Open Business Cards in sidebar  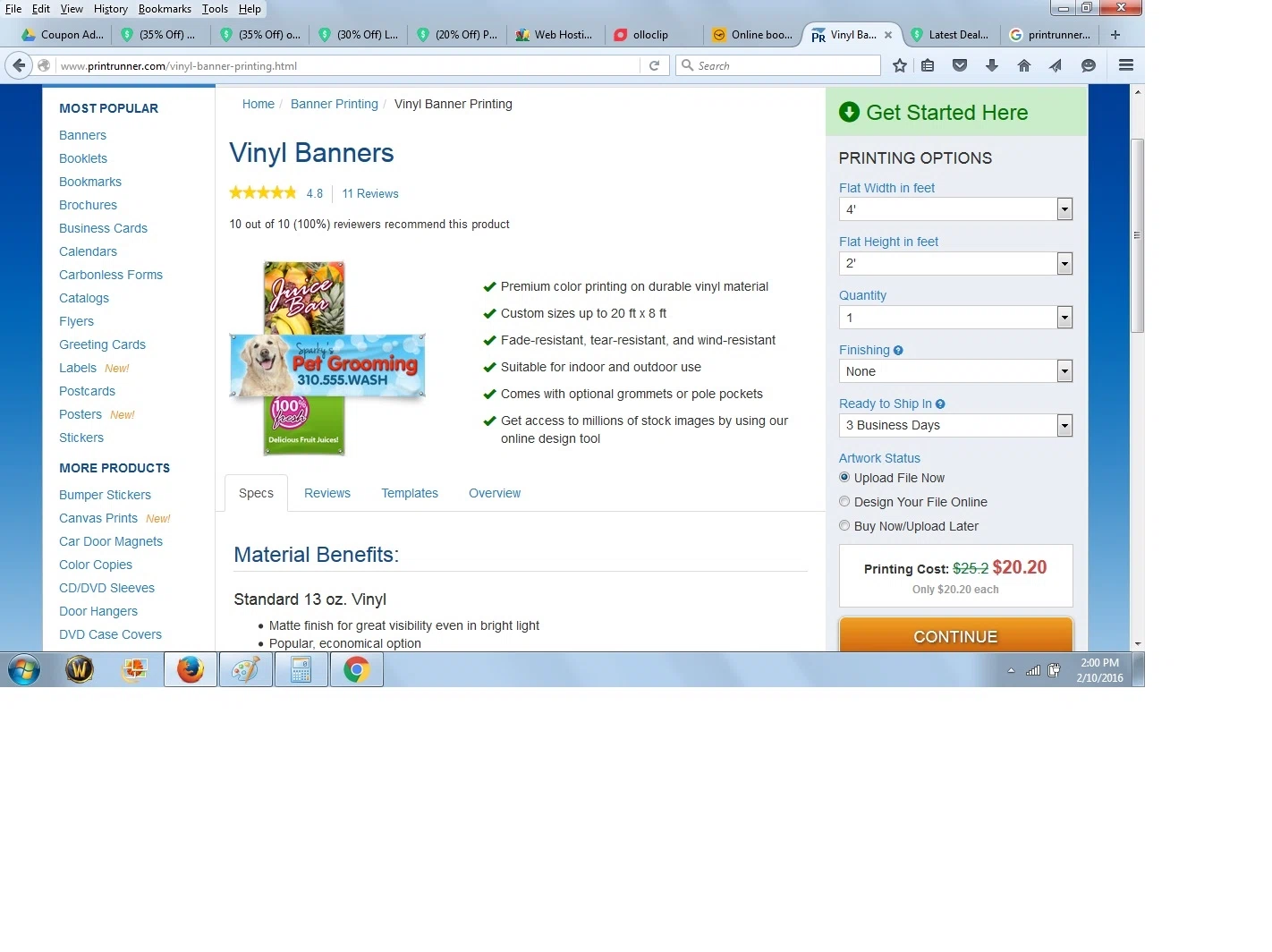click(103, 228)
